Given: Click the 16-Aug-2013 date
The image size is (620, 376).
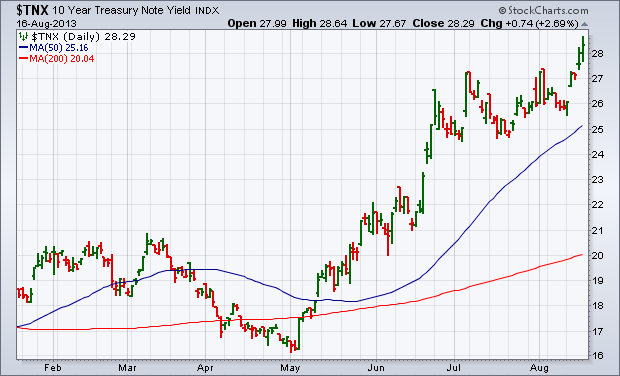Looking at the screenshot, I should [x=47, y=24].
